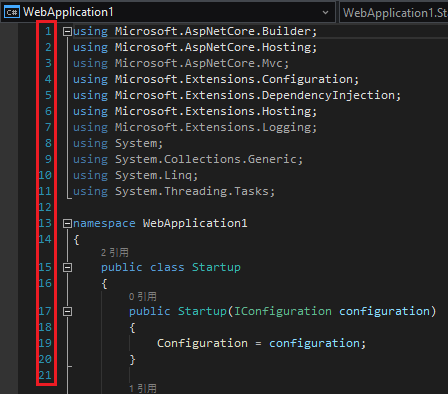
Task: Click the Startup class name identifier
Action: pyautogui.click(x=216, y=267)
